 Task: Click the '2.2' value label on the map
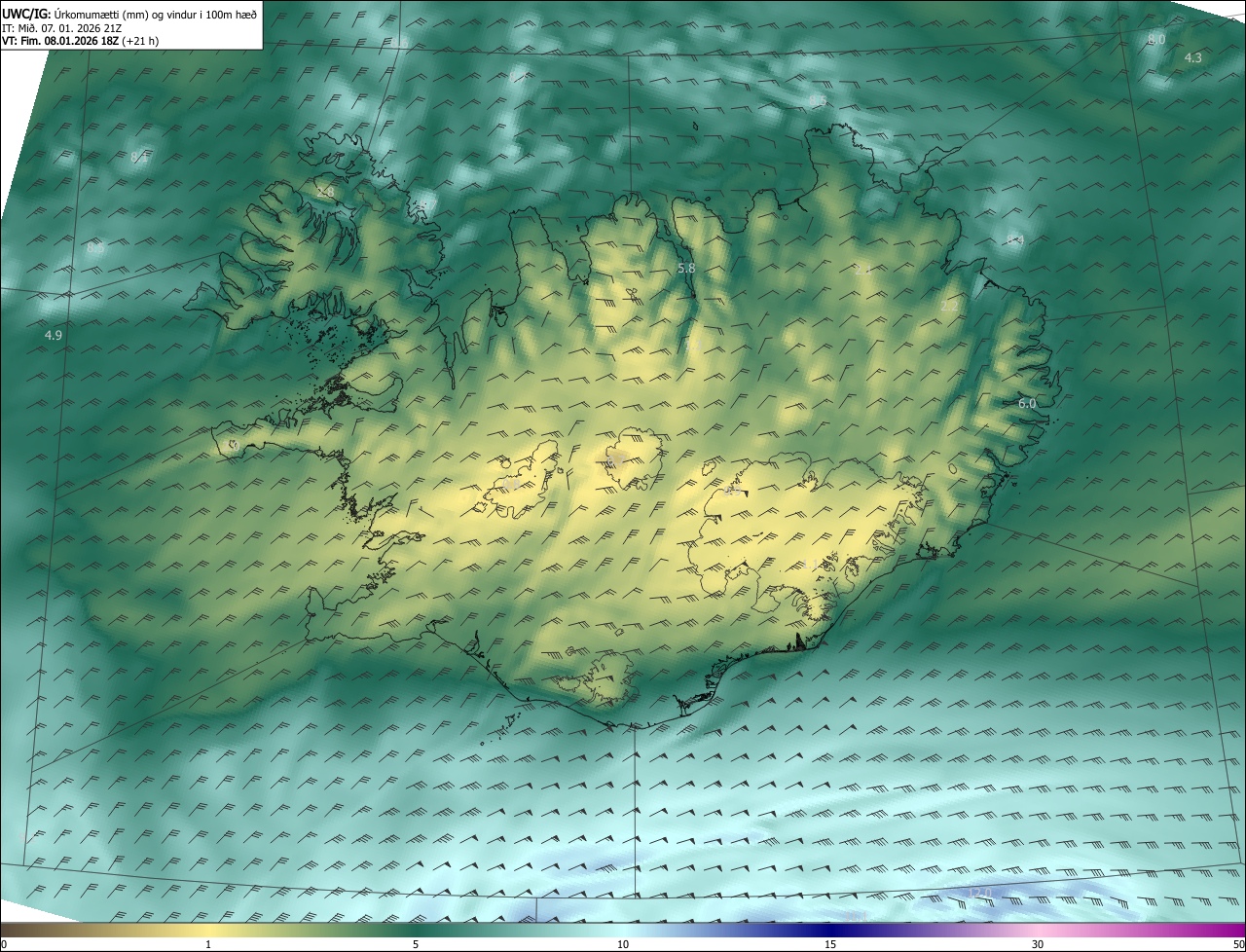coord(949,306)
